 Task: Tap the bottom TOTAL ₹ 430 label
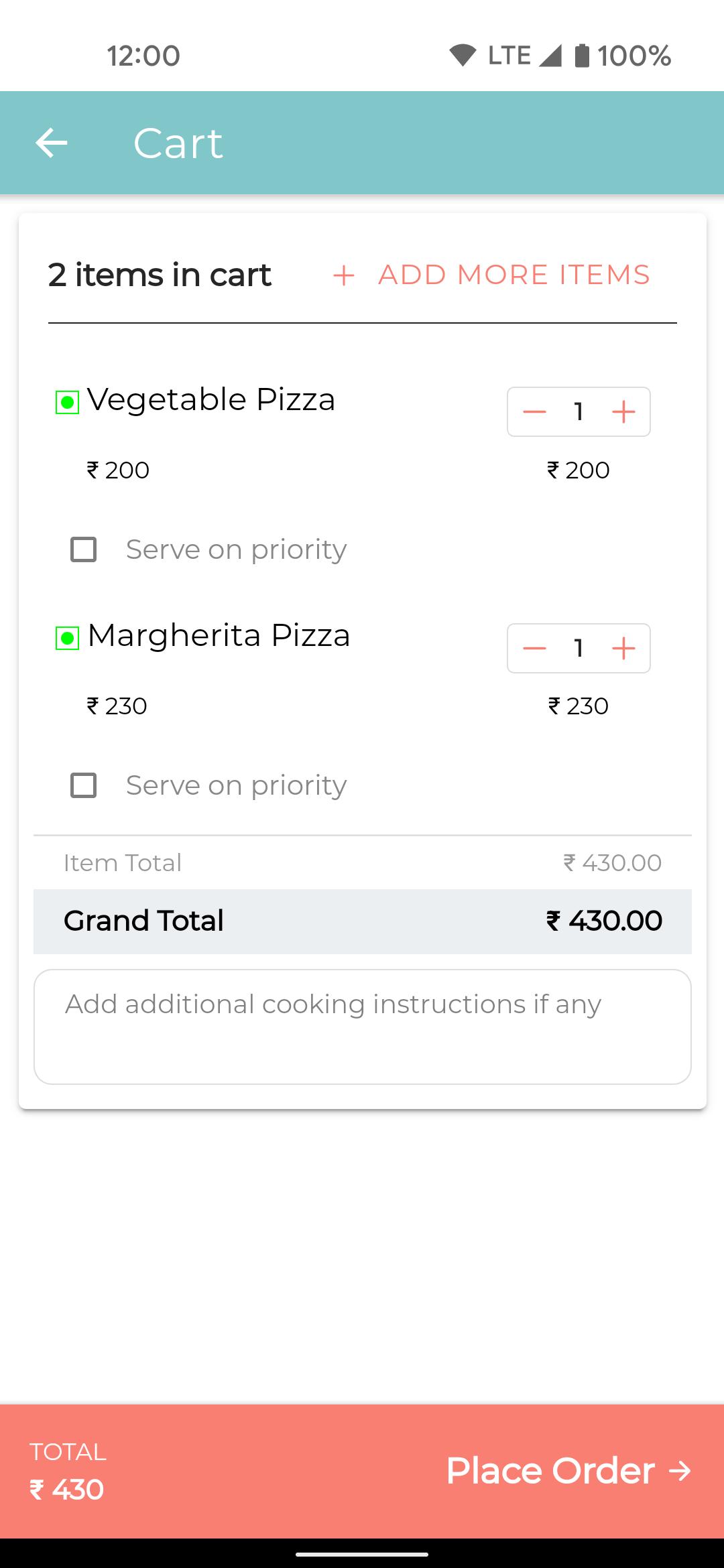click(x=68, y=1471)
